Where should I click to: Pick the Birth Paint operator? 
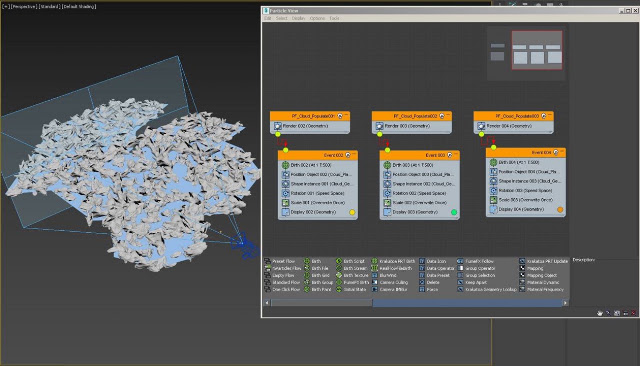click(x=318, y=289)
